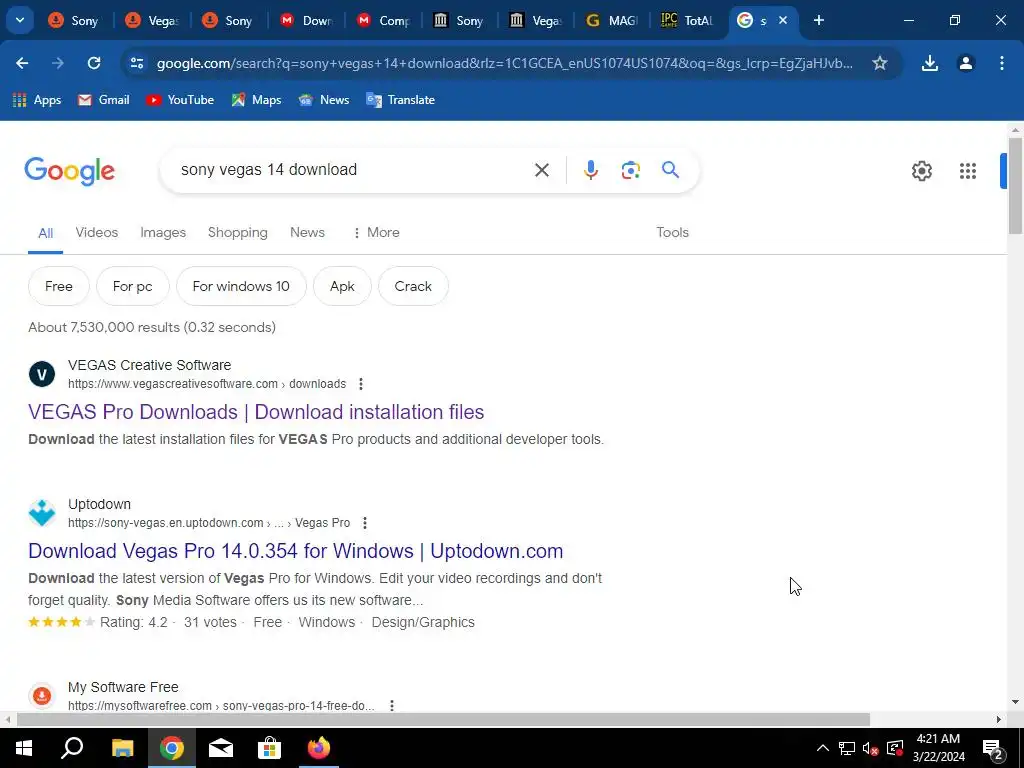Select the News results tab

click(308, 232)
